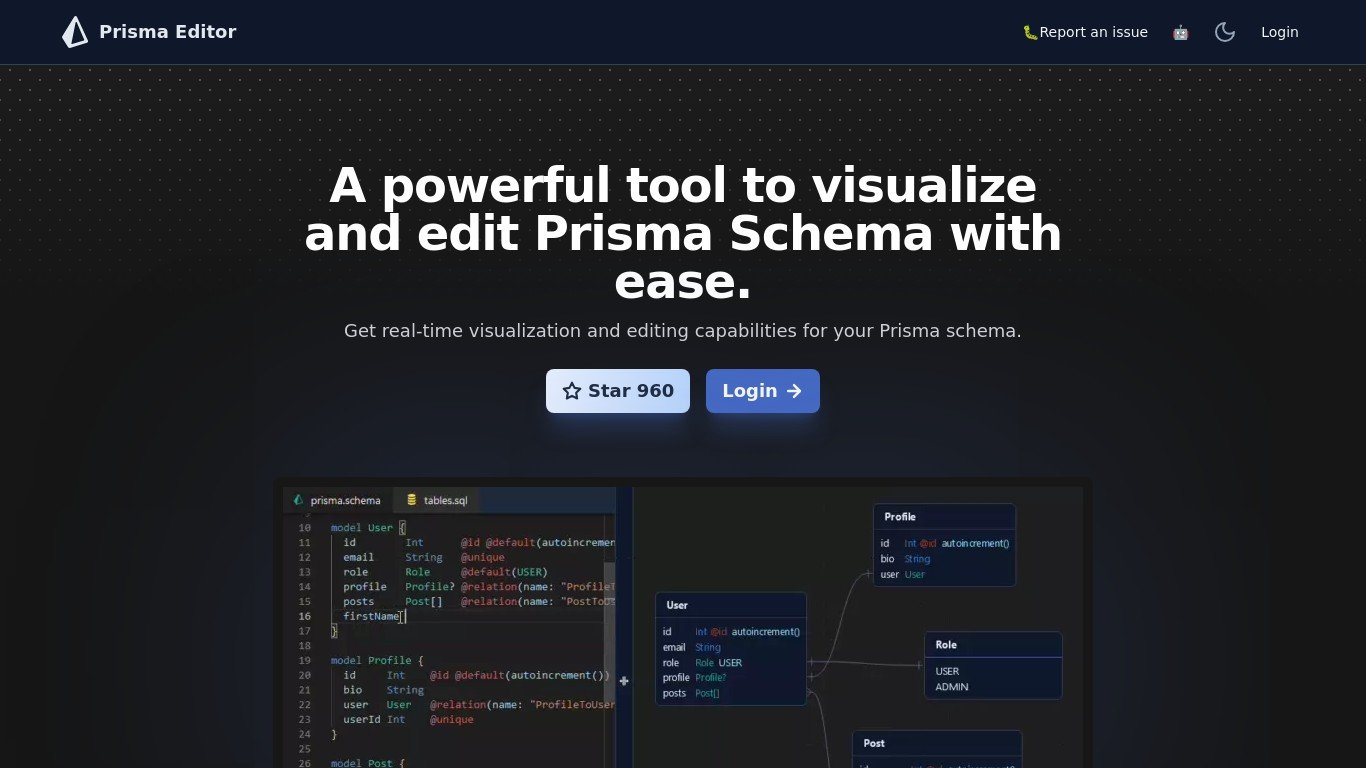Click the robot icon in the header
This screenshot has width=1366, height=768.
(x=1180, y=32)
